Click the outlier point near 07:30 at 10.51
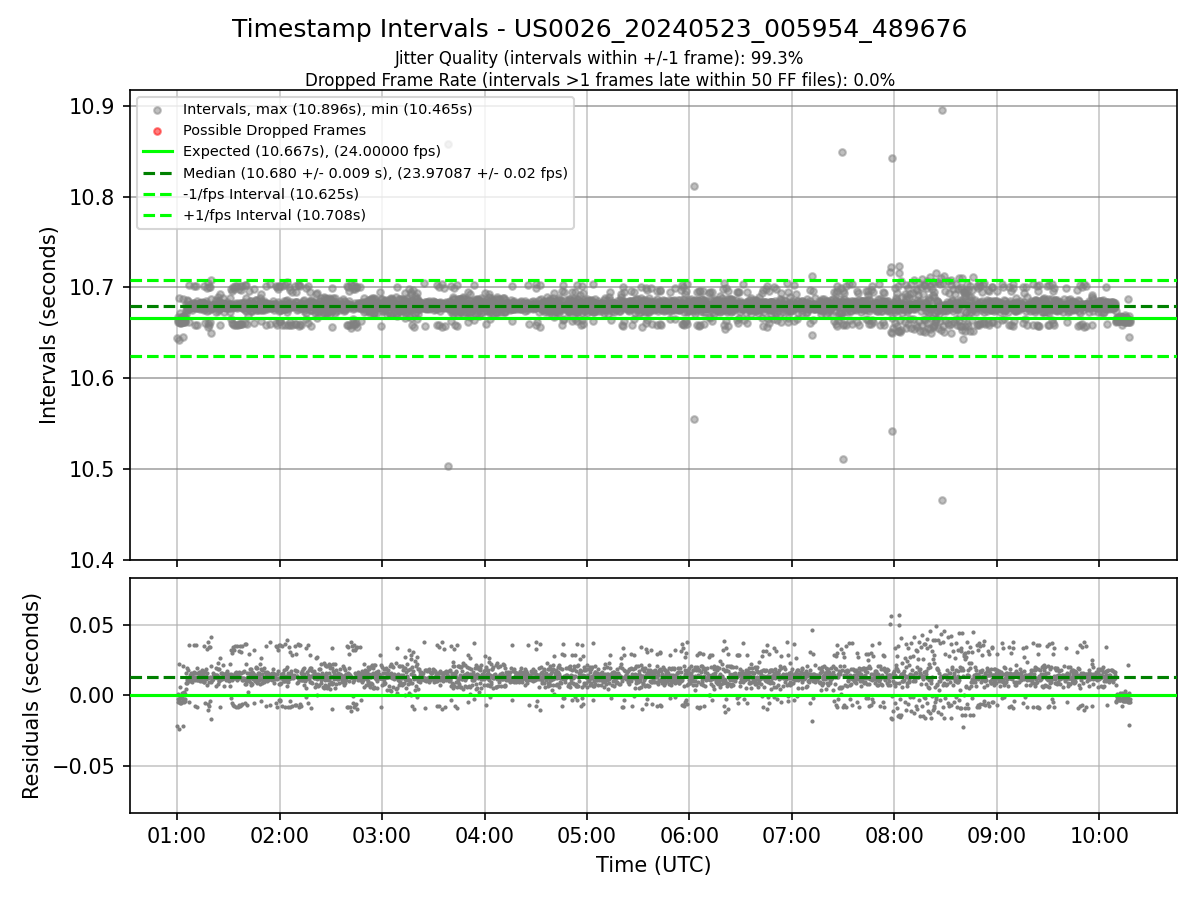 [843, 459]
